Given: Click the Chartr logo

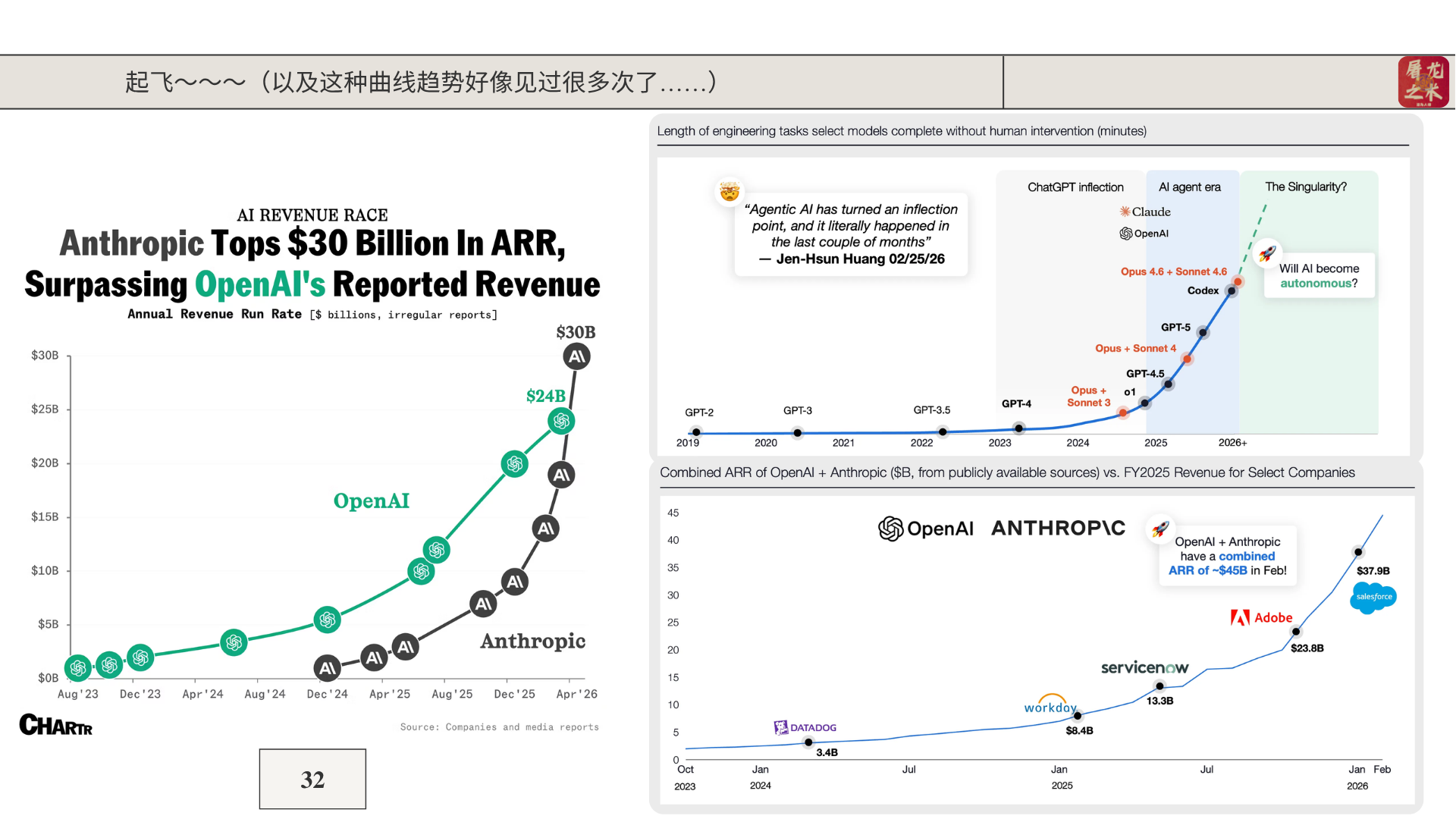Looking at the screenshot, I should point(55,725).
